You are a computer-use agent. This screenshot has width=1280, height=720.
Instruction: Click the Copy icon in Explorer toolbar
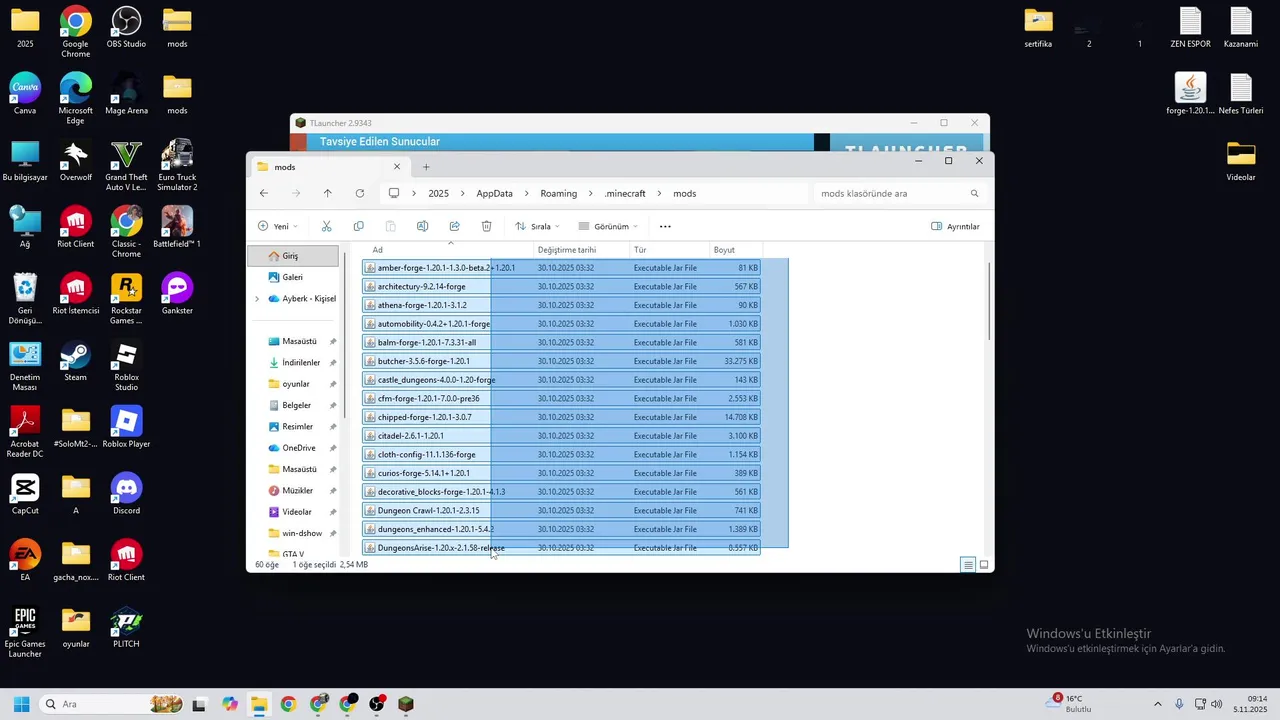[358, 226]
